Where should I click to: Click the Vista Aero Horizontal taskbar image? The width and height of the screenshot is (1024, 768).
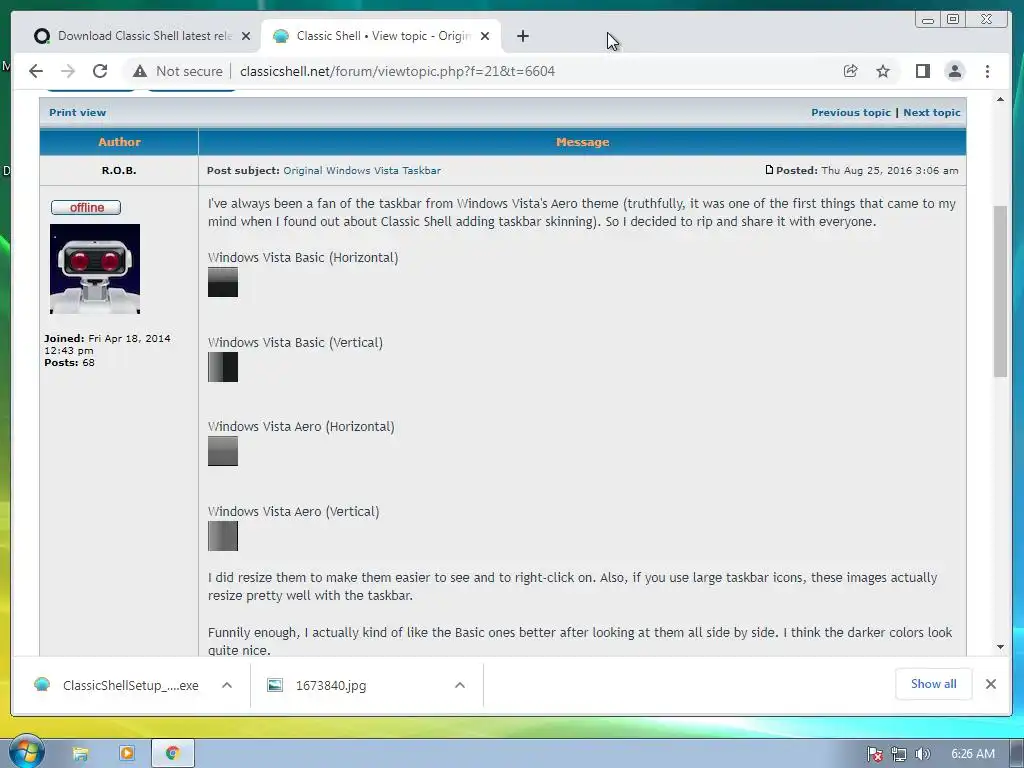tap(223, 451)
